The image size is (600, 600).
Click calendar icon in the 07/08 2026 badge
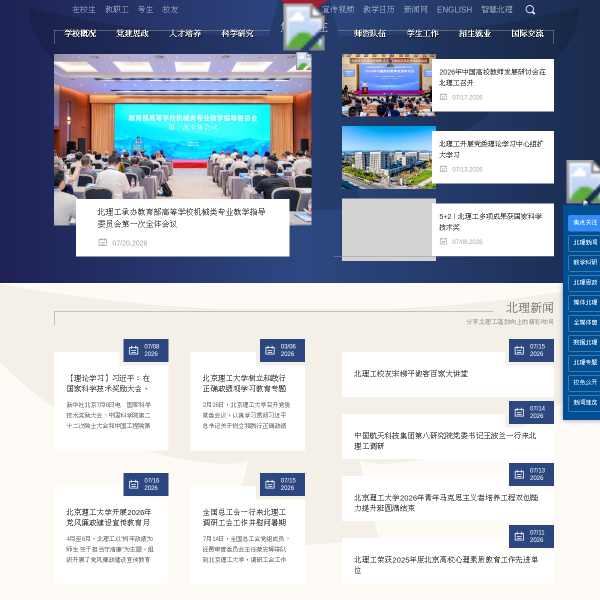click(x=134, y=350)
